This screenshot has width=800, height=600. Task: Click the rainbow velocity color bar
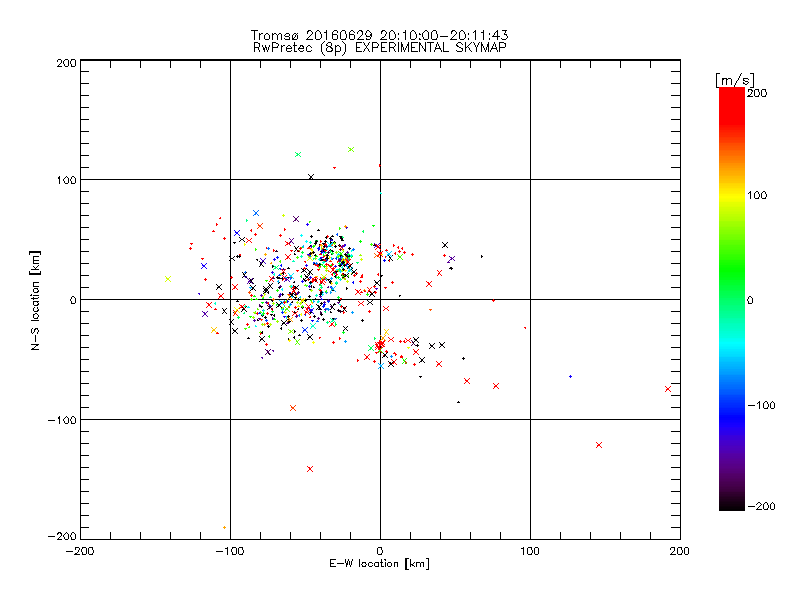[732, 299]
